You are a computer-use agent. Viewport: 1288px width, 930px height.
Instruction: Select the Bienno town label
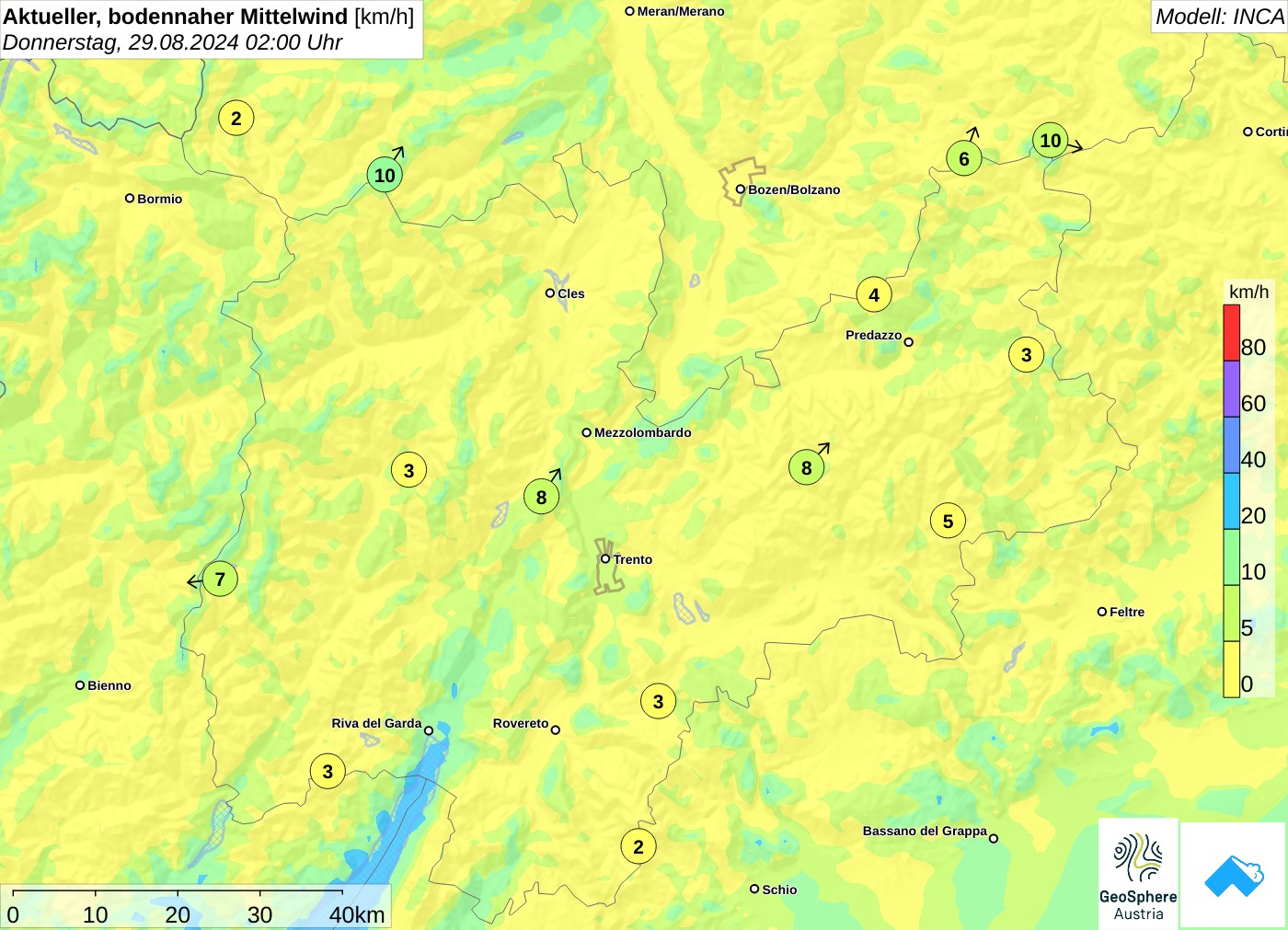coord(109,685)
